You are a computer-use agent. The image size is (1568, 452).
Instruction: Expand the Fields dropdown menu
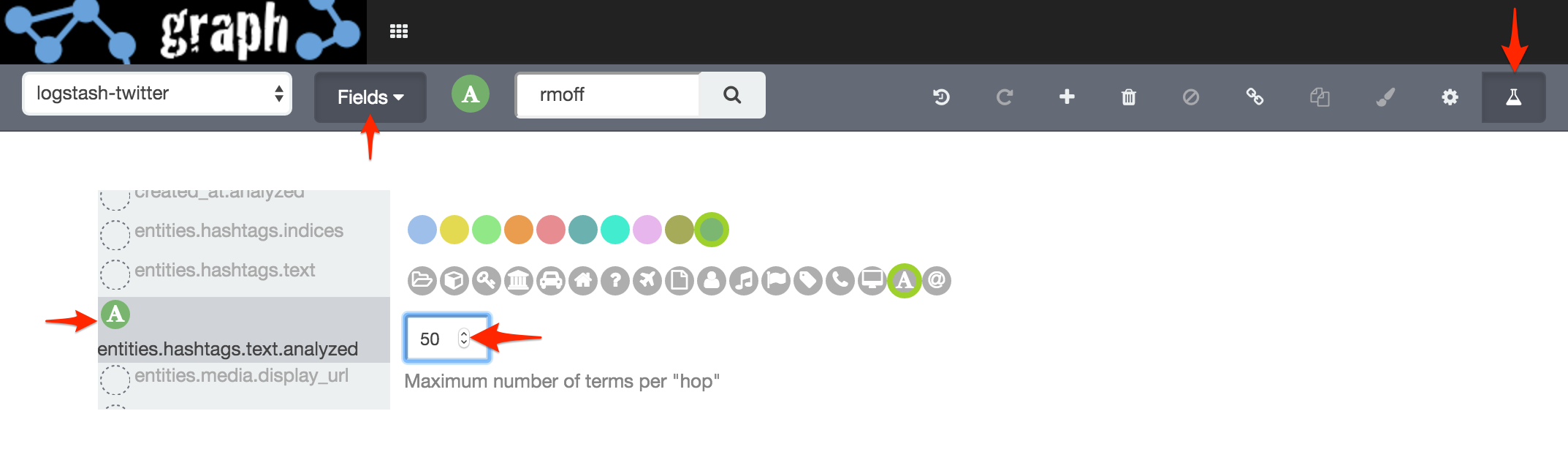coord(370,97)
